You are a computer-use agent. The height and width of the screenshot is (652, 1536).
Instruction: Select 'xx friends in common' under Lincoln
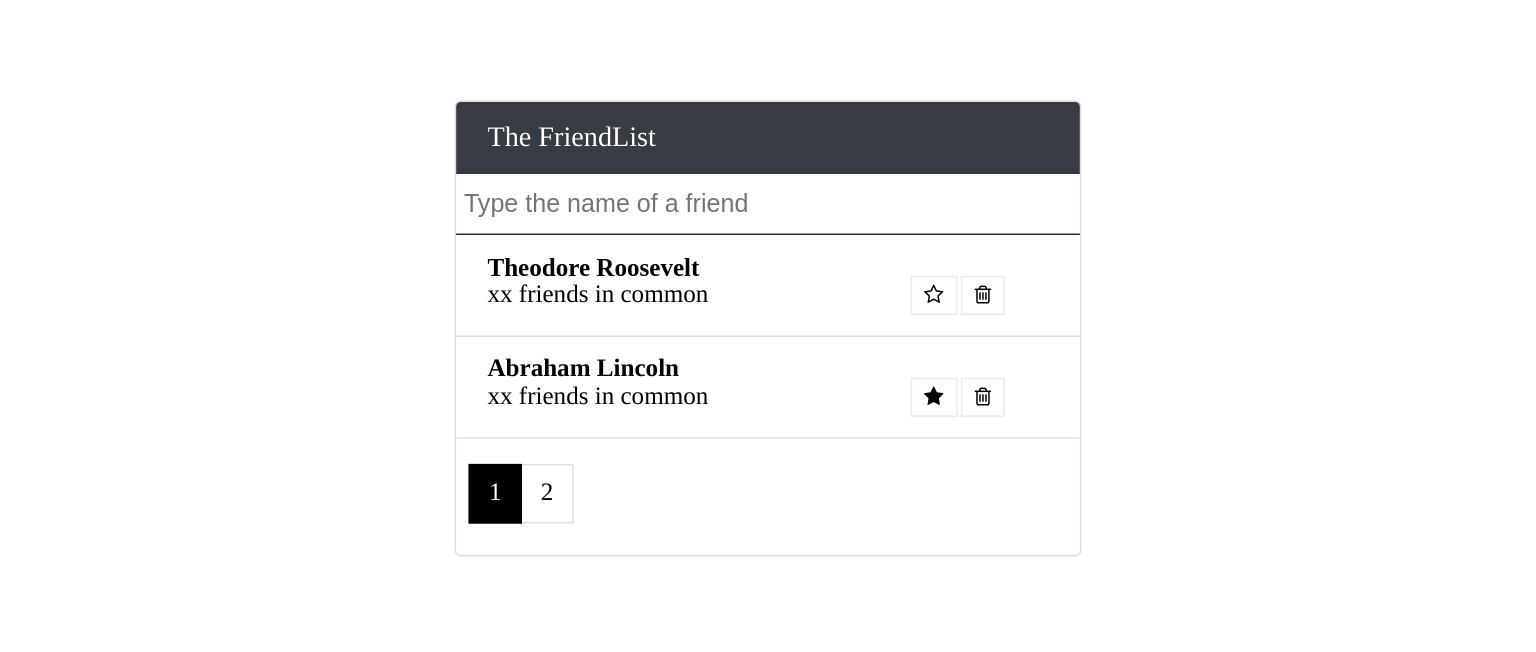click(598, 396)
